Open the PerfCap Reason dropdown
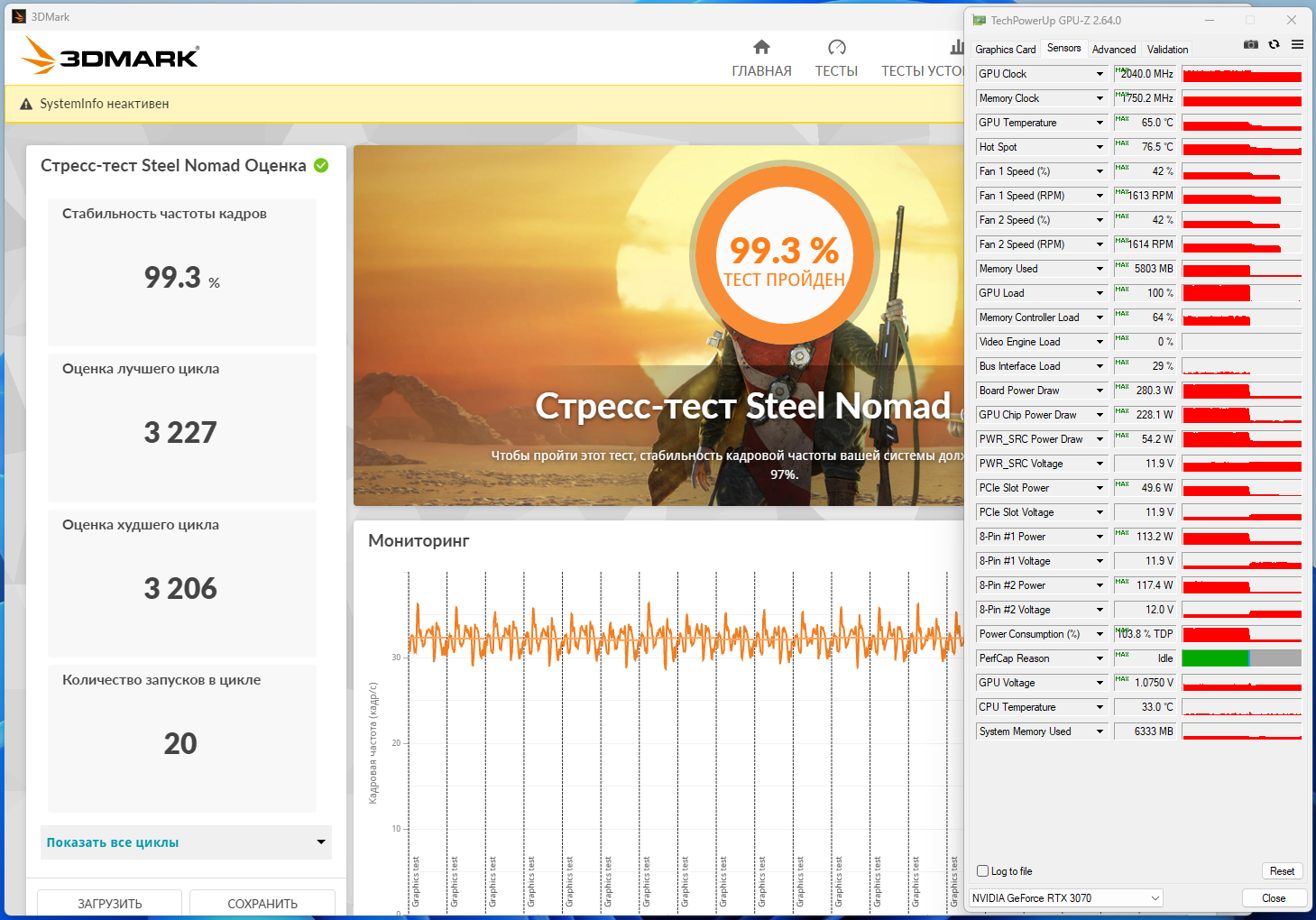The width and height of the screenshot is (1316, 920). (1100, 658)
